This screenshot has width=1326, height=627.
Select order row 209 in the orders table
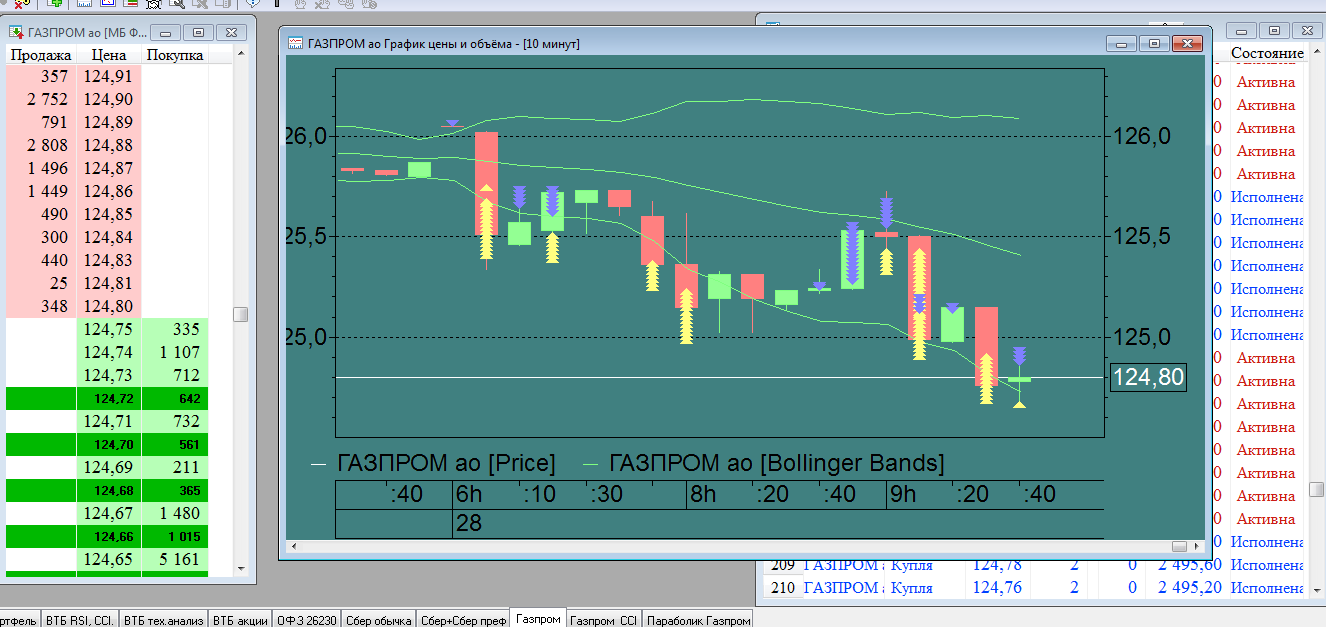click(x=1036, y=565)
